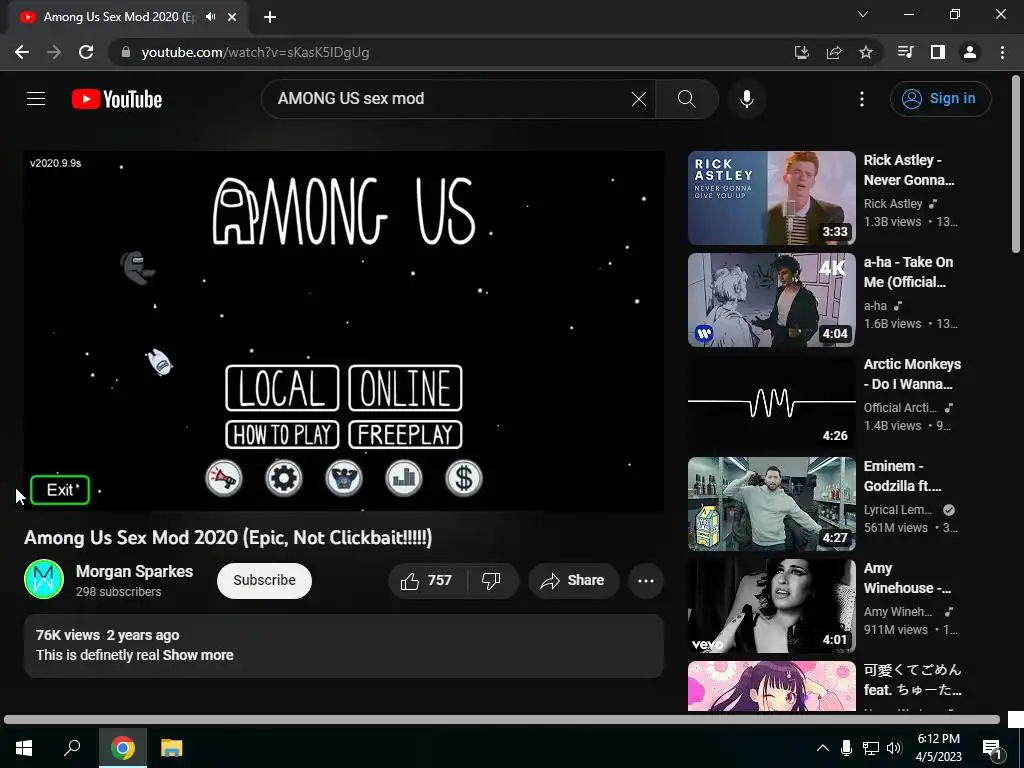Open the Windows notification center

pyautogui.click(x=992, y=748)
